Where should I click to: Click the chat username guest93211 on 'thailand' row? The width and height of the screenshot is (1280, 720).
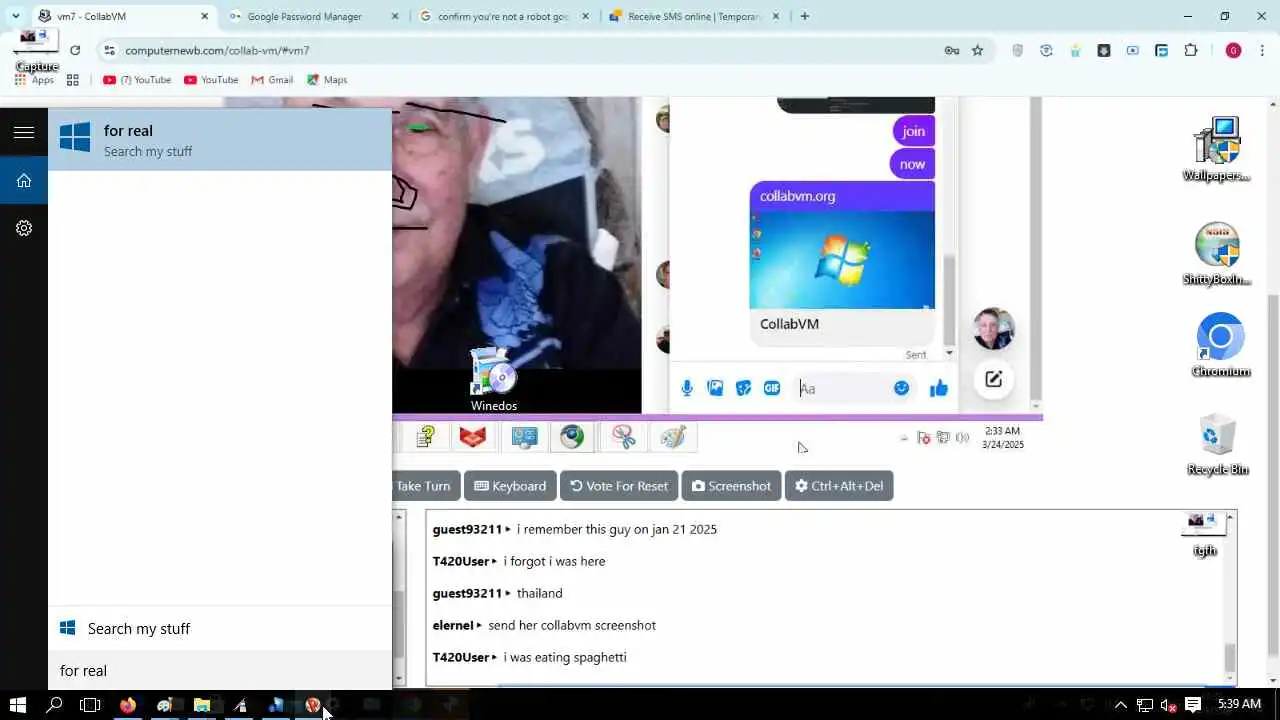click(x=467, y=593)
